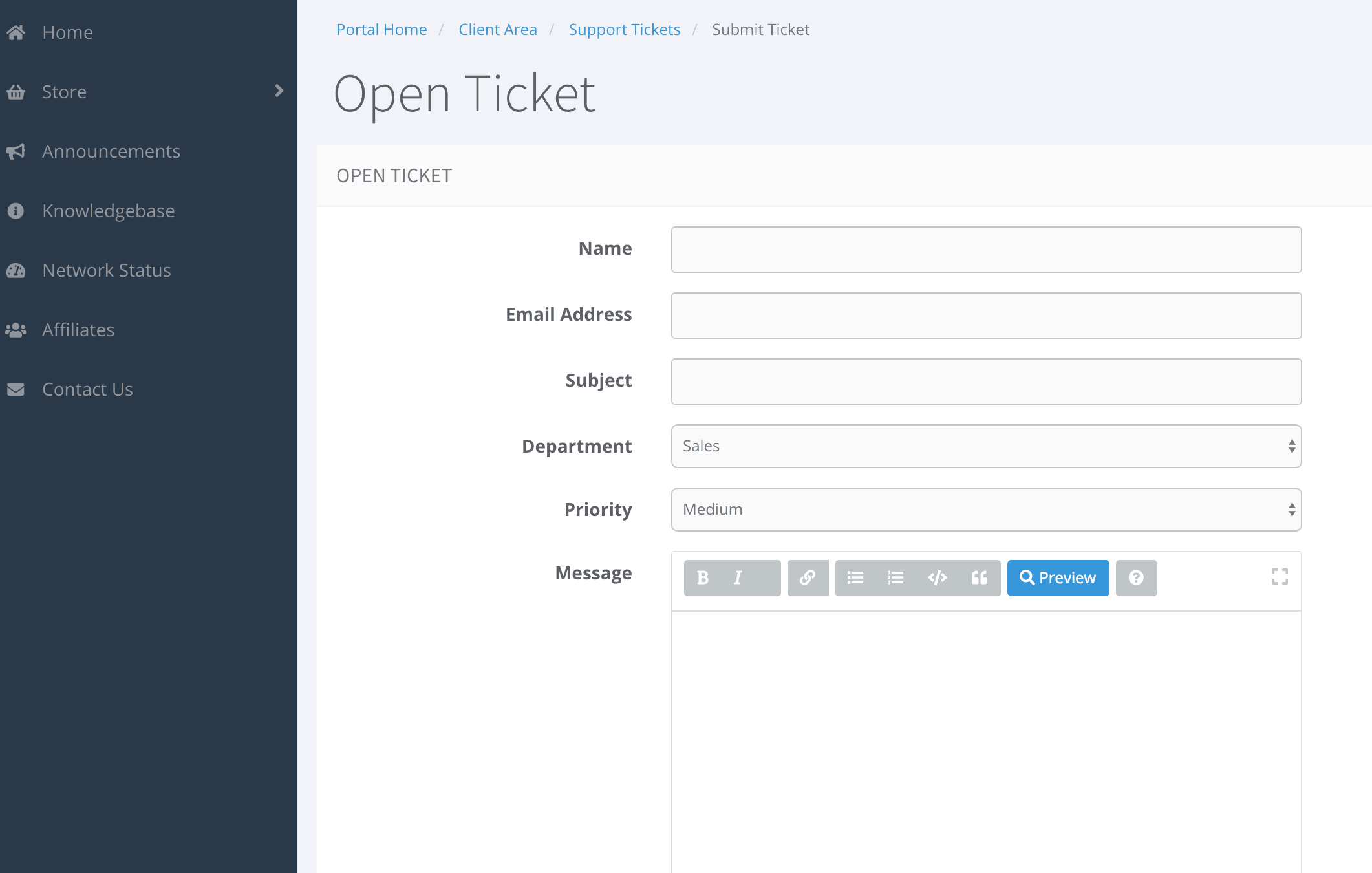Screen dimensions: 1372x873
Task: Select the Knowledgebase menu item
Action: 108,210
